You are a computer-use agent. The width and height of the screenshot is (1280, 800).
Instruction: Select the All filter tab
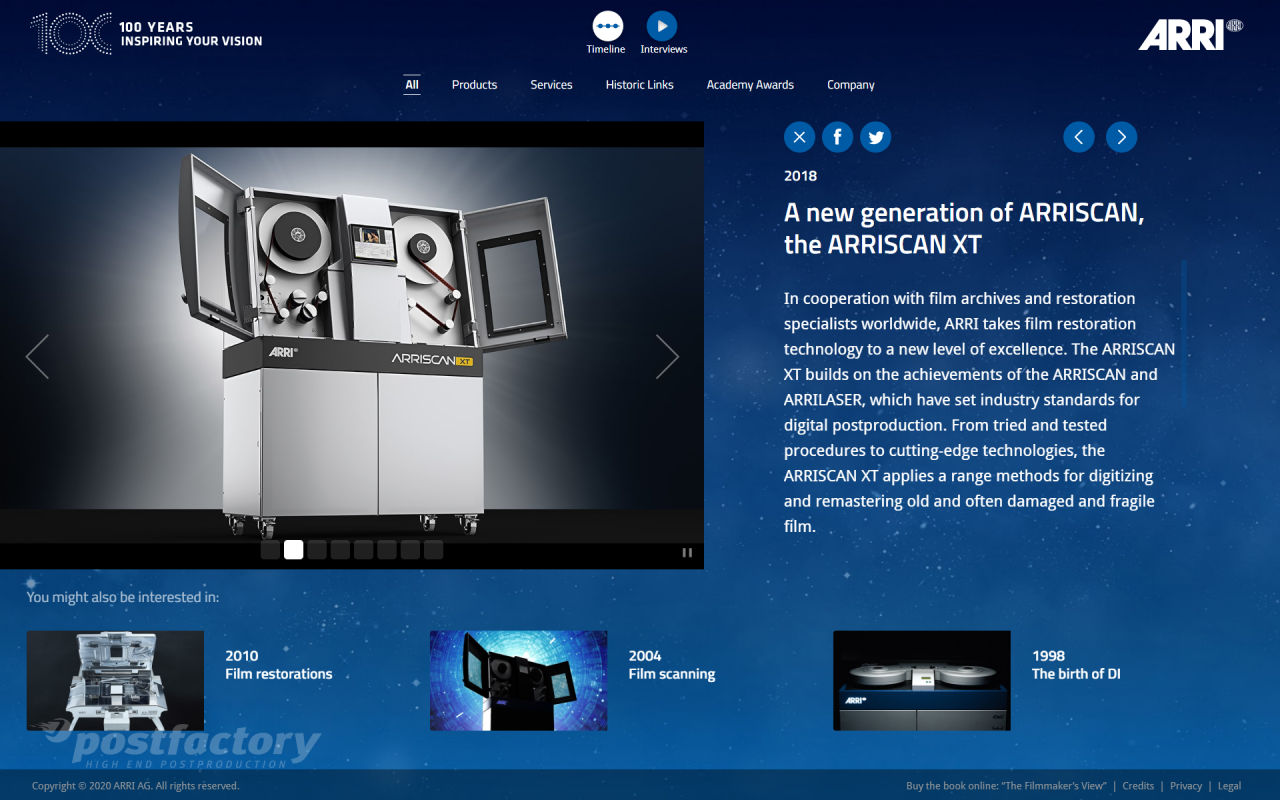pos(412,85)
